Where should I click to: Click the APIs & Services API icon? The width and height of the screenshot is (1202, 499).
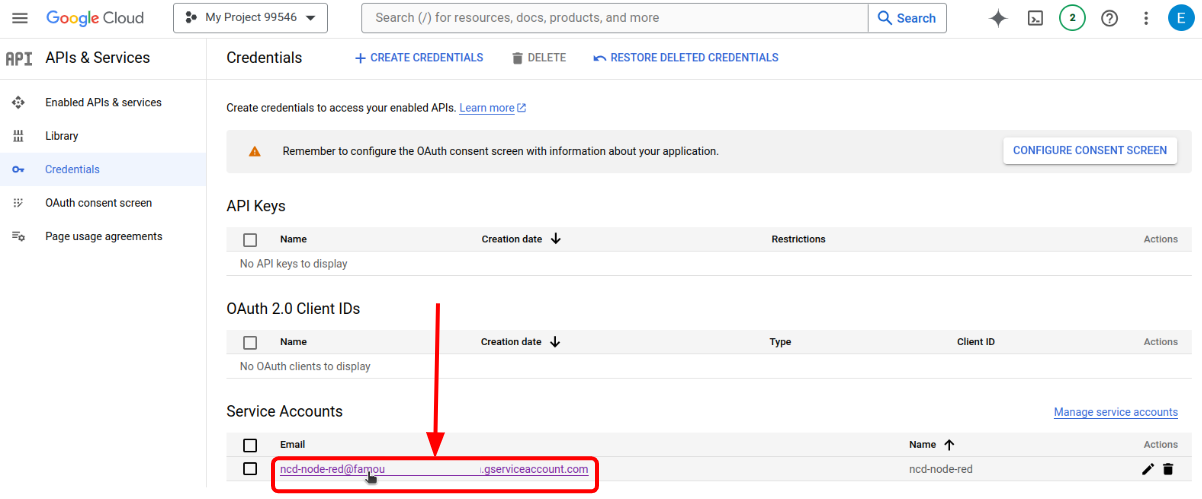click(19, 58)
